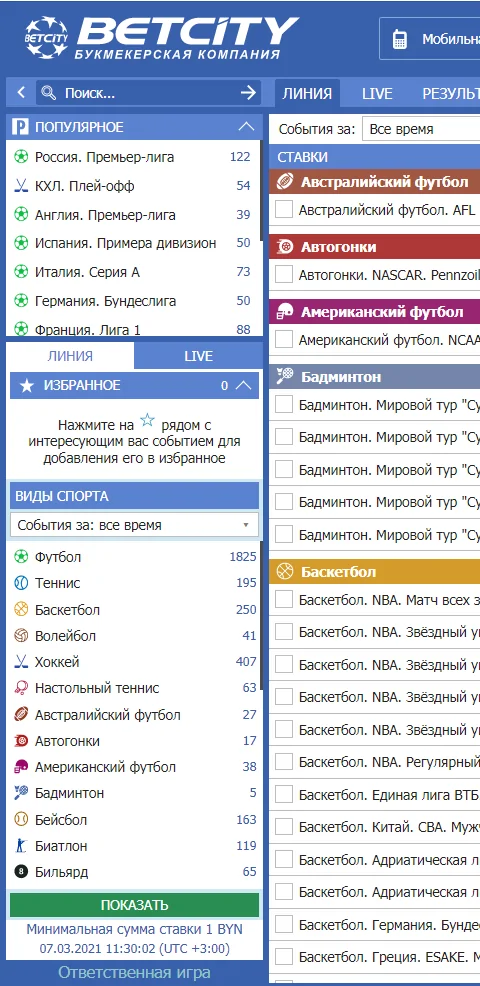
Task: Open События за Все время dropdown
Action: pyautogui.click(x=421, y=130)
